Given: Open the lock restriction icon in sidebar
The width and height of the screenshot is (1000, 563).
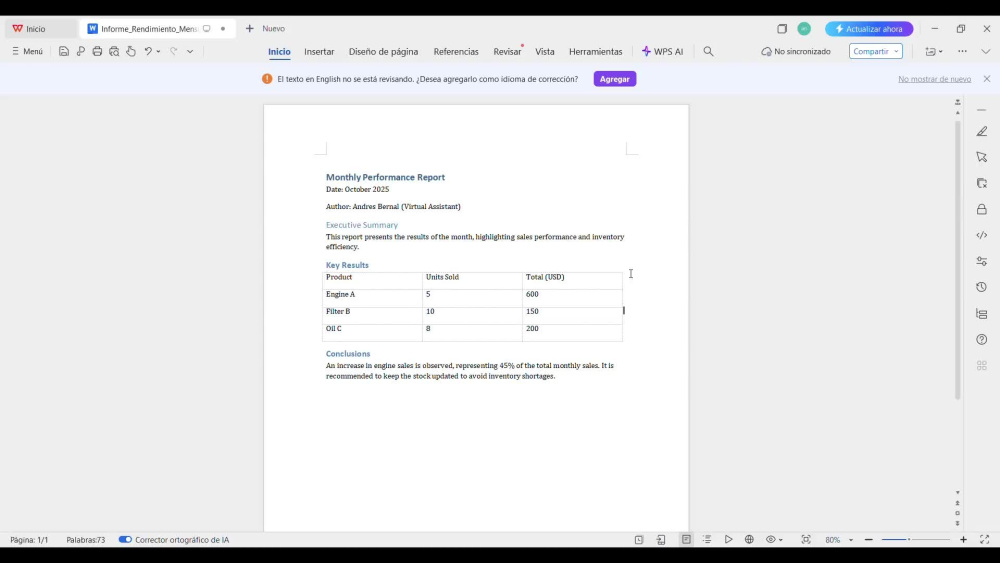Looking at the screenshot, I should [982, 209].
